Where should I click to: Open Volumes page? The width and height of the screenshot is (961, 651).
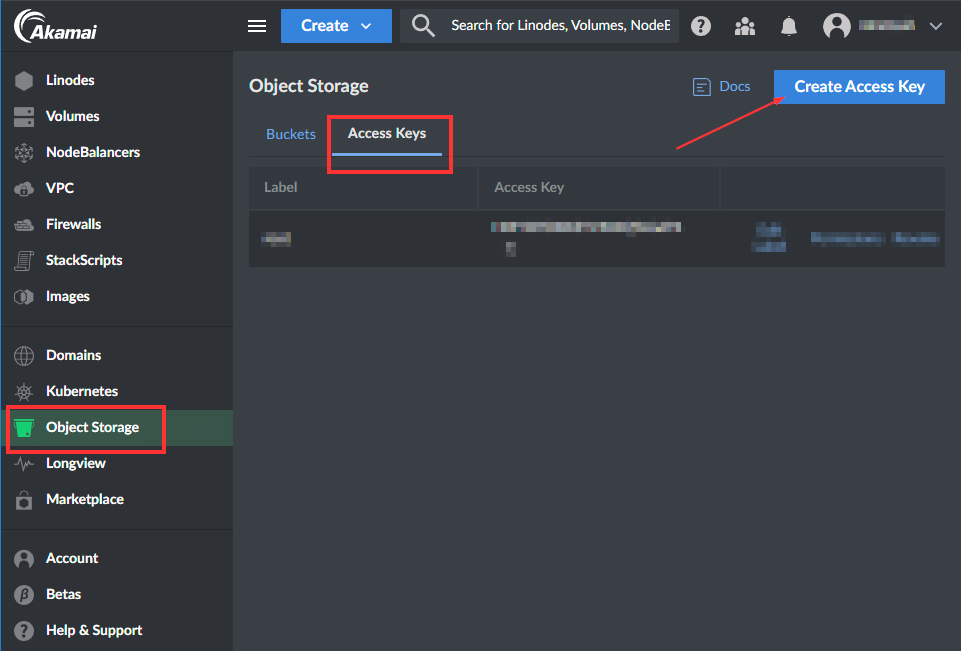(72, 116)
